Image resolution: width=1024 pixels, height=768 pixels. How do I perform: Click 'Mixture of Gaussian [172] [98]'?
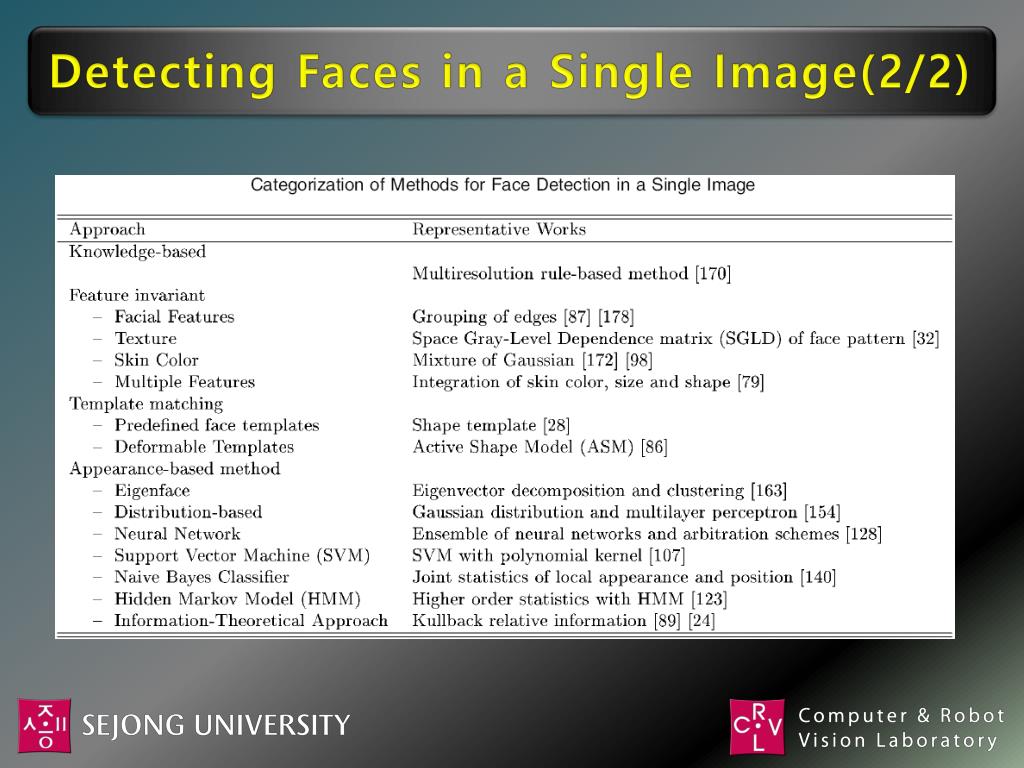click(532, 360)
